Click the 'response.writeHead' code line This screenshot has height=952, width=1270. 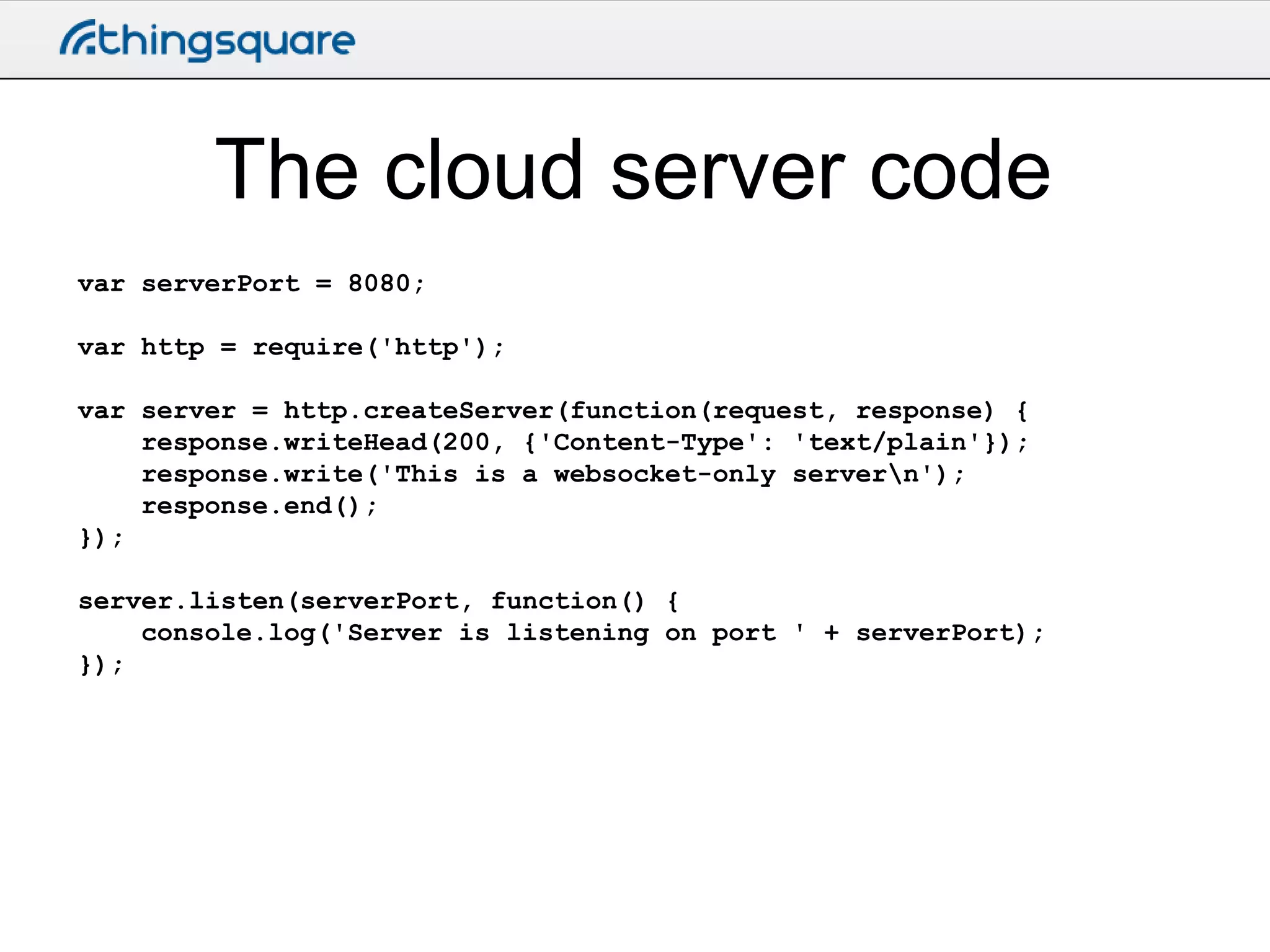(x=585, y=443)
